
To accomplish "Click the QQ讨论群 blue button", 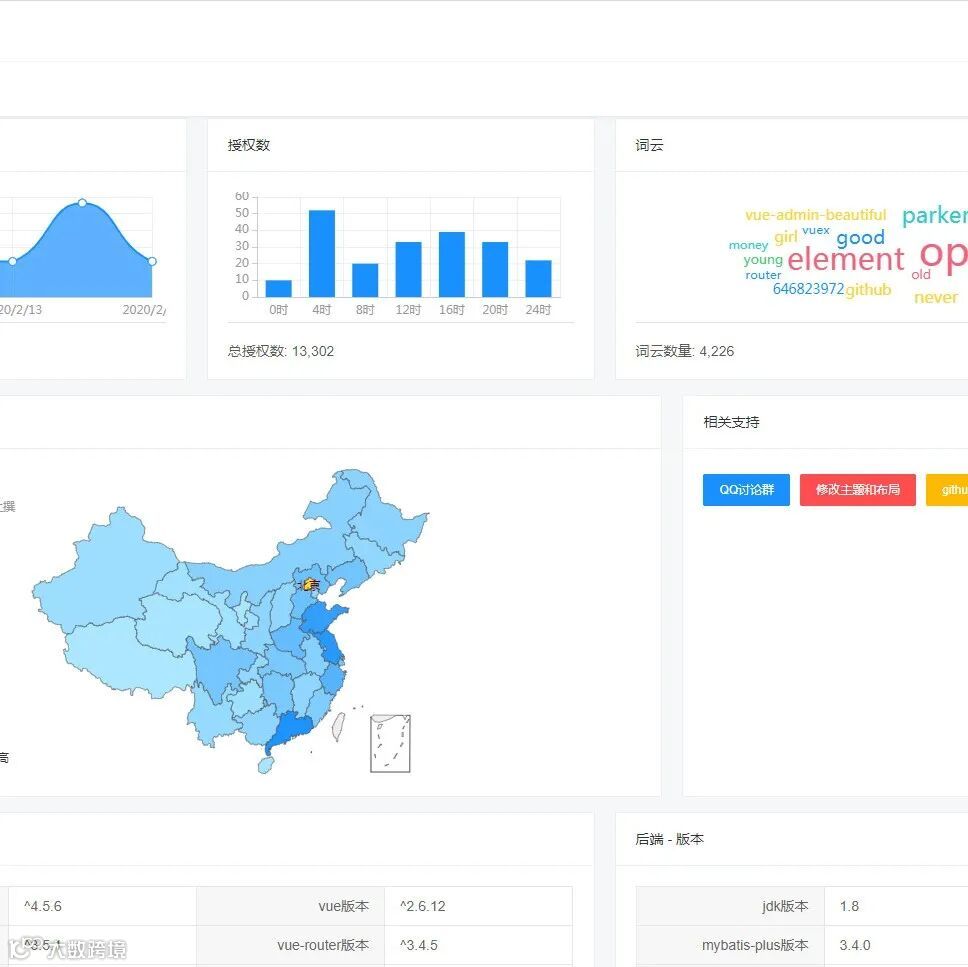I will [746, 490].
